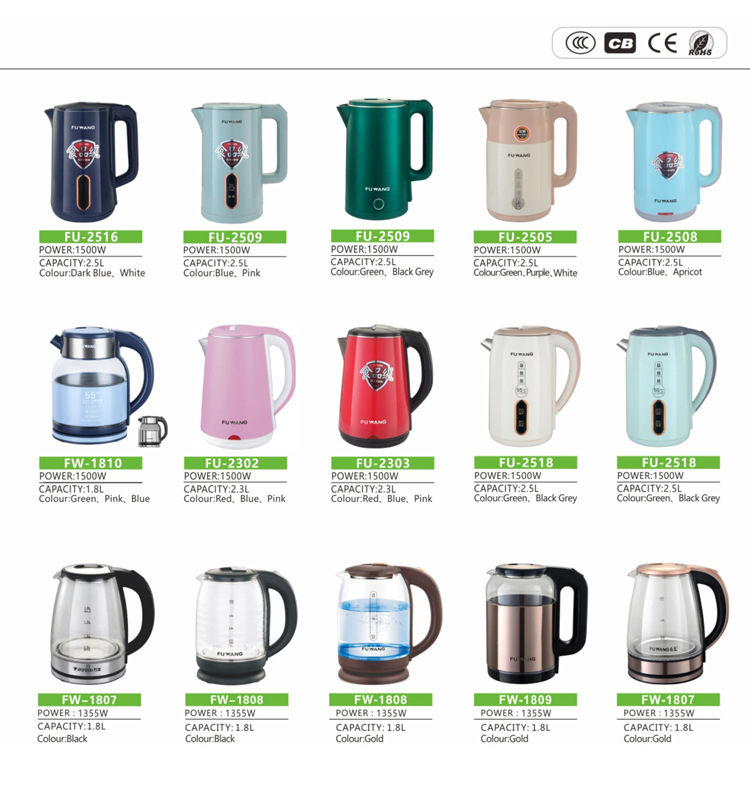This screenshot has height=800, width=750.
Task: Click the shield emblem on the red kettle
Action: coord(378,375)
